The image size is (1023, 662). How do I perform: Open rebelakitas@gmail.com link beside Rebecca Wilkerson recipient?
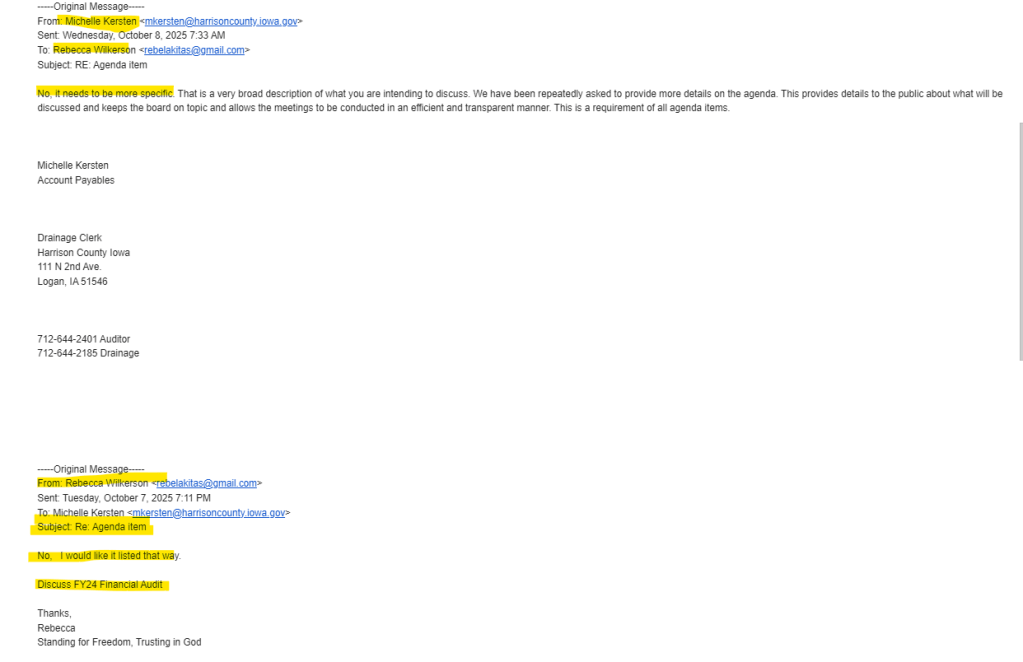click(194, 50)
